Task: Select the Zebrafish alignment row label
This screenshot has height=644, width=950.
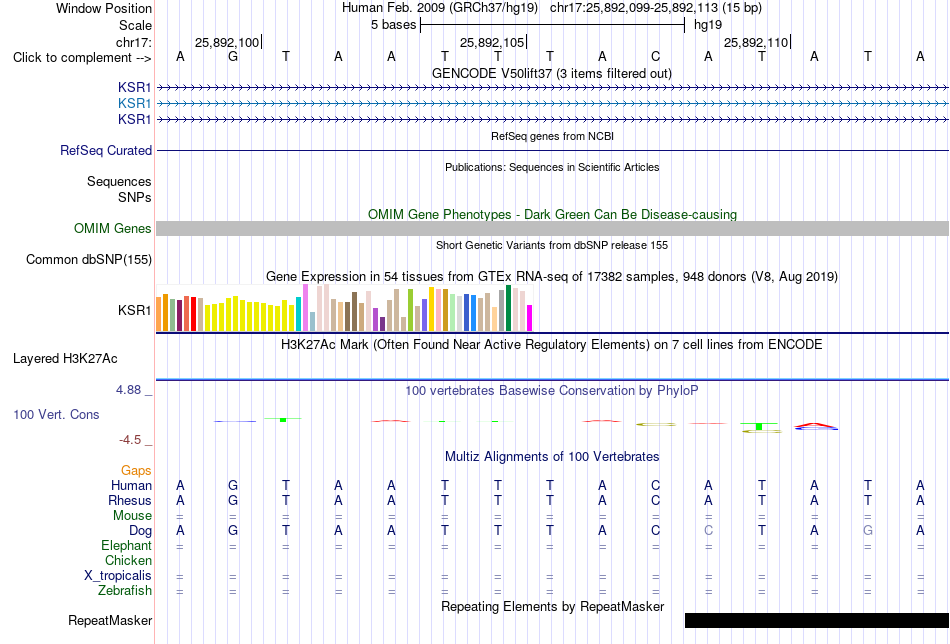Action: (125, 591)
